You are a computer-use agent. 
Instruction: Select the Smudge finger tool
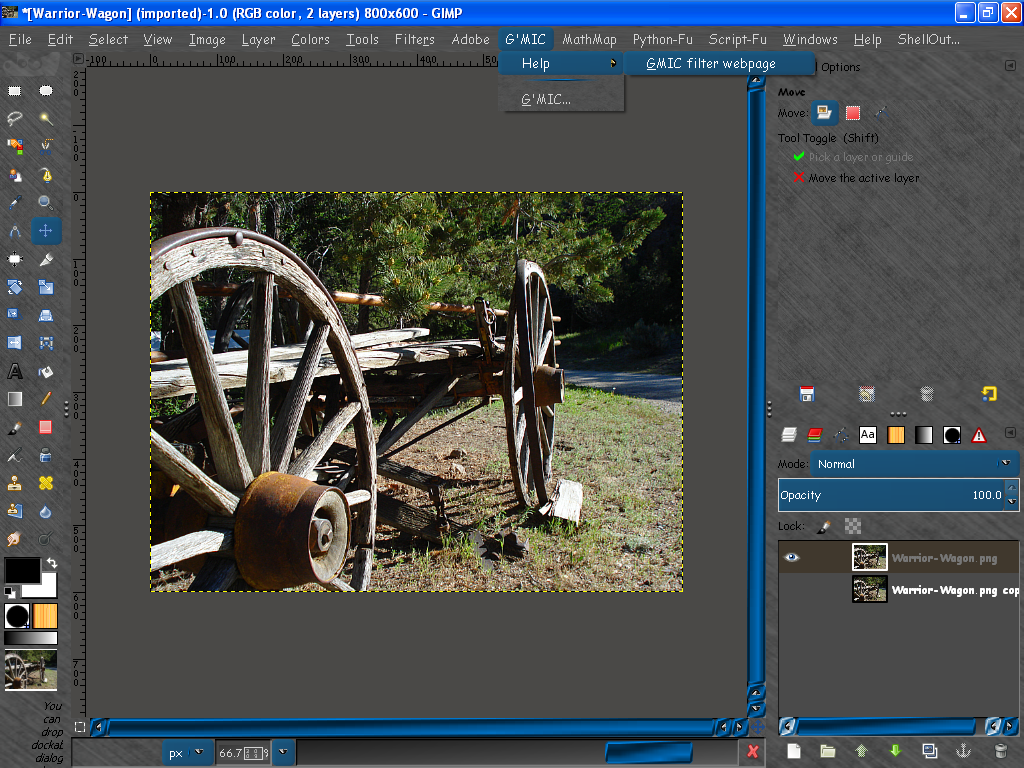tap(14, 539)
